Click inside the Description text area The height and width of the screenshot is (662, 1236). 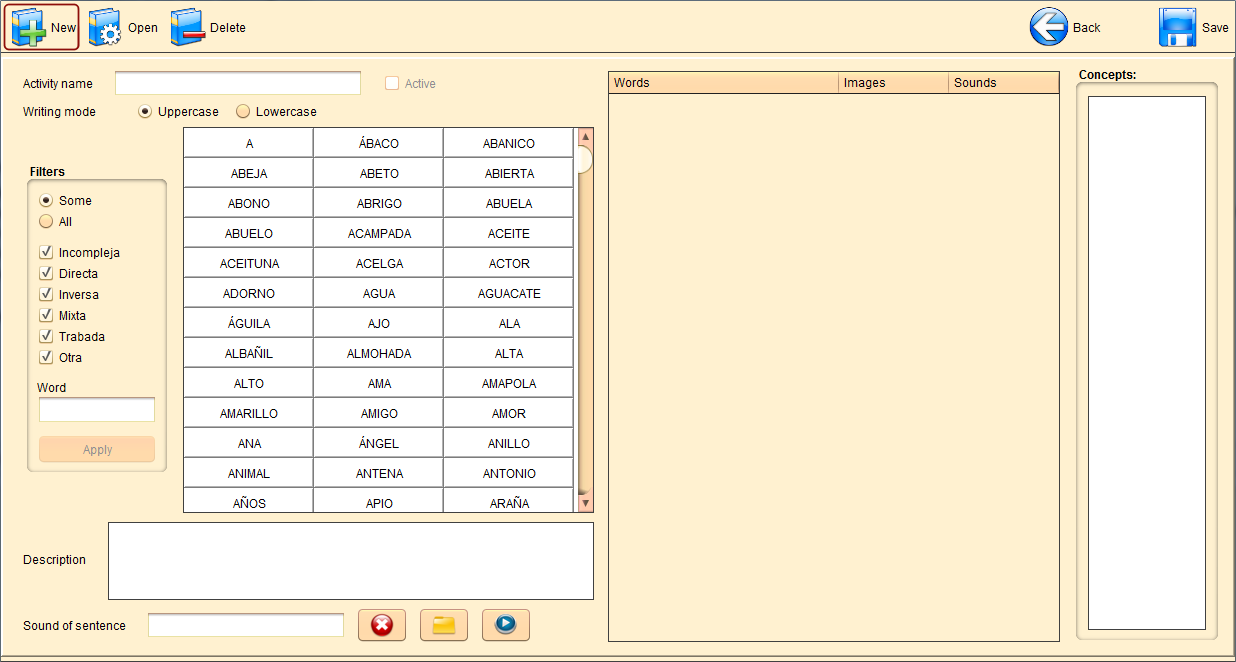point(351,561)
